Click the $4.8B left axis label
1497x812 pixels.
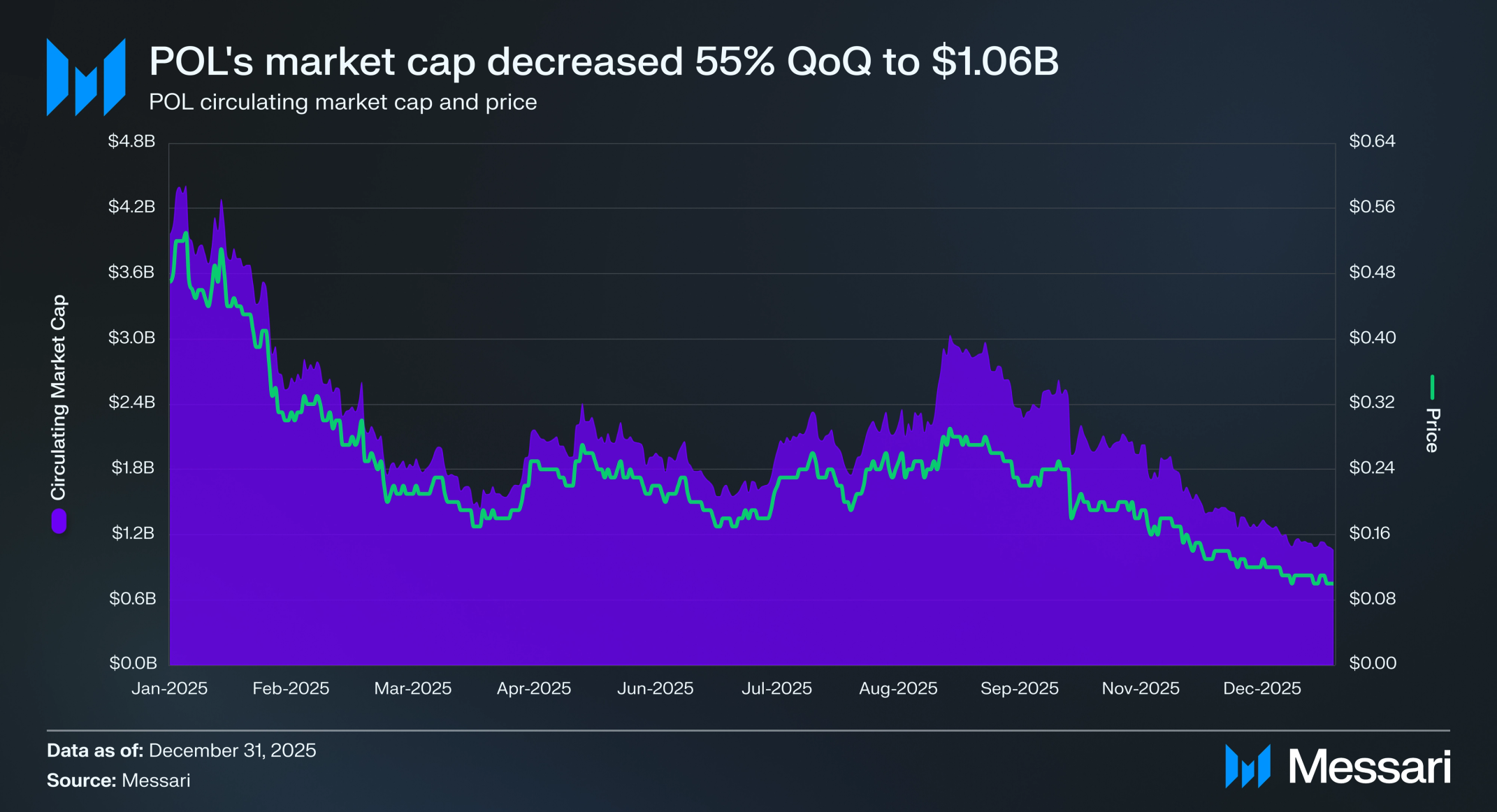pyautogui.click(x=131, y=141)
